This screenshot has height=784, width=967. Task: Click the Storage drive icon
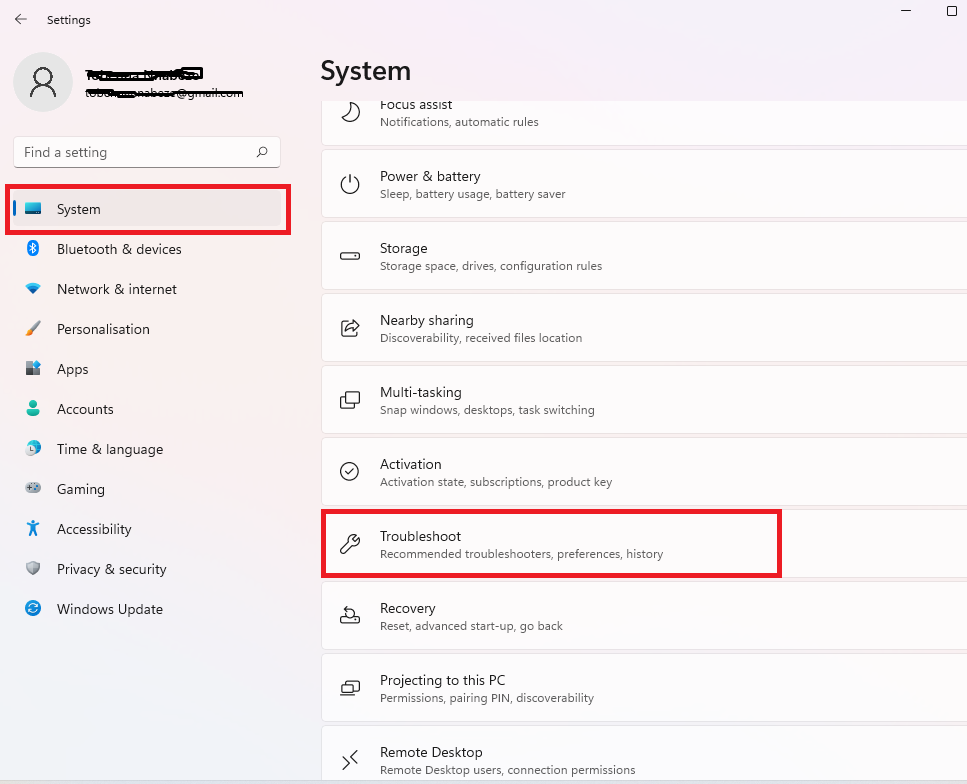pos(350,256)
